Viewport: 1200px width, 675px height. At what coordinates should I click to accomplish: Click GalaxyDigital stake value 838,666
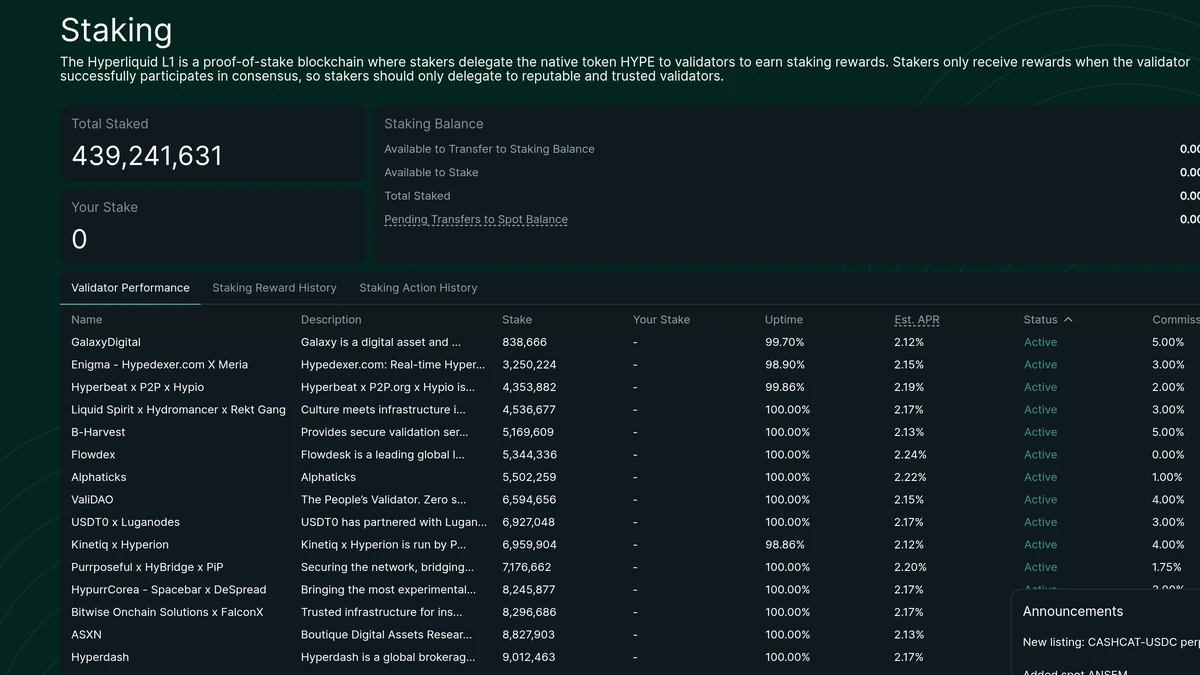pos(524,342)
